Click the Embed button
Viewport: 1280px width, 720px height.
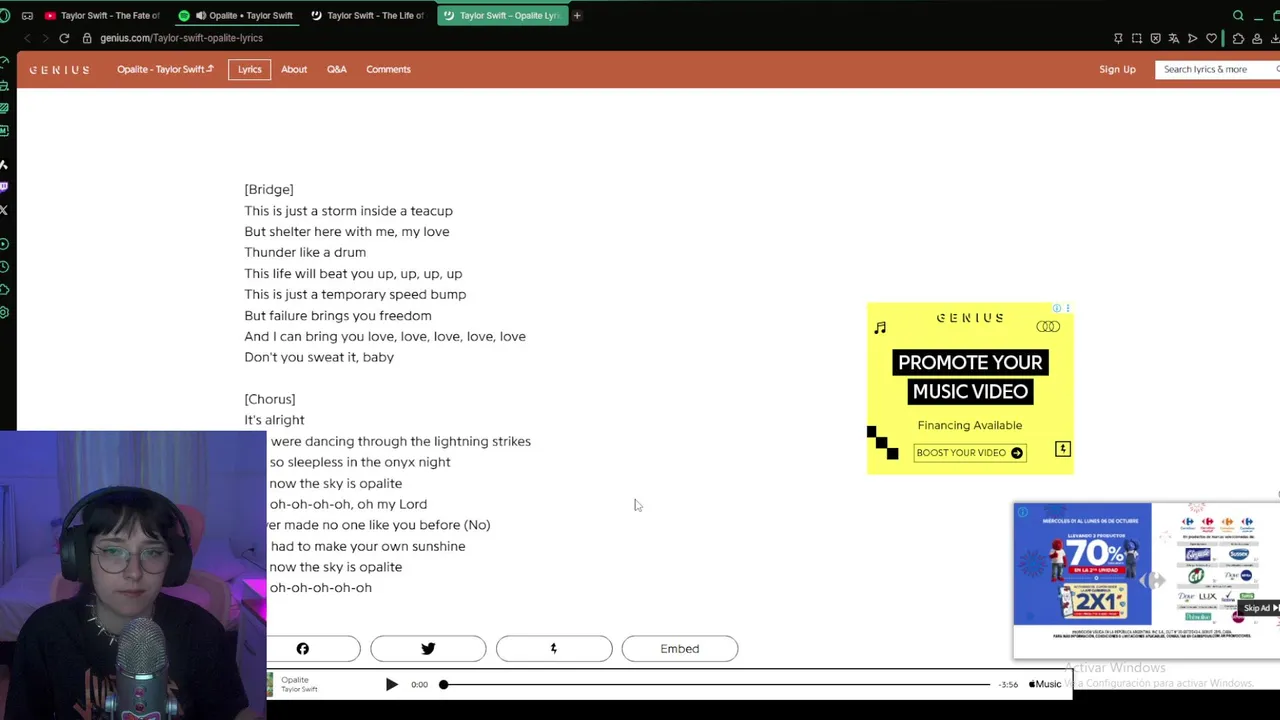680,649
